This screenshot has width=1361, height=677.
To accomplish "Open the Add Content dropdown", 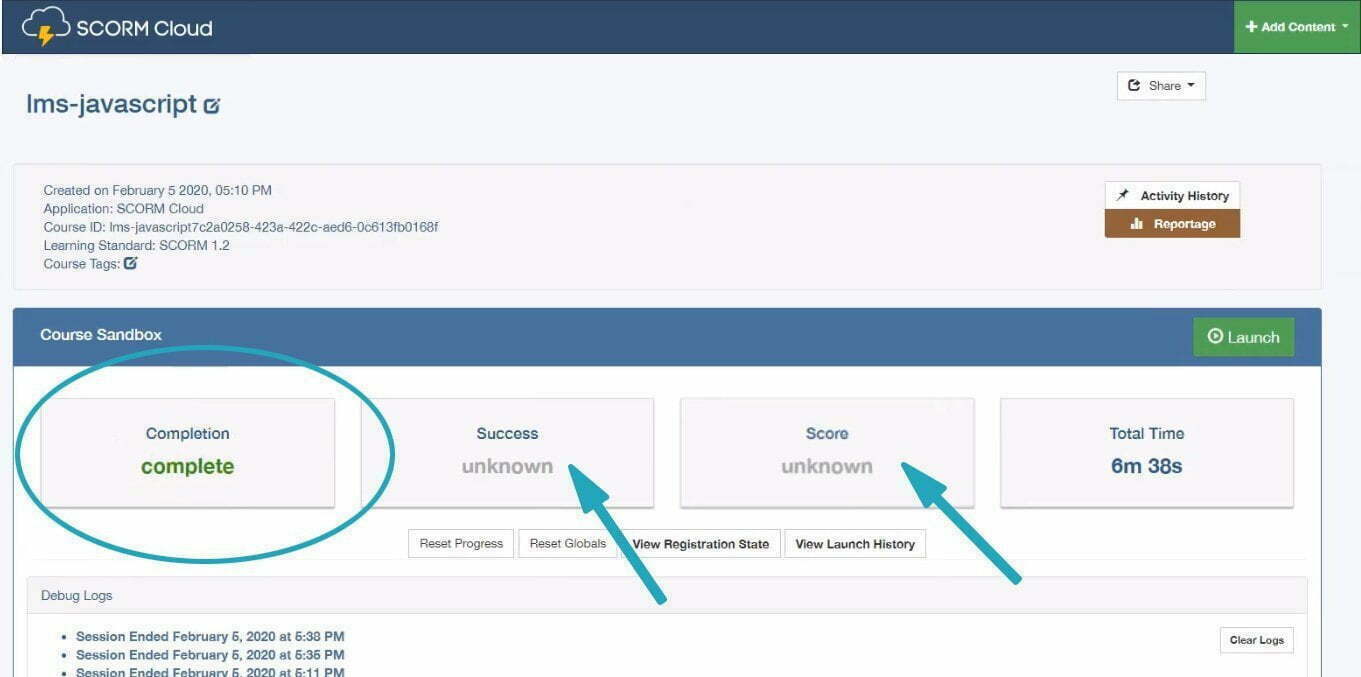I will pos(1297,27).
